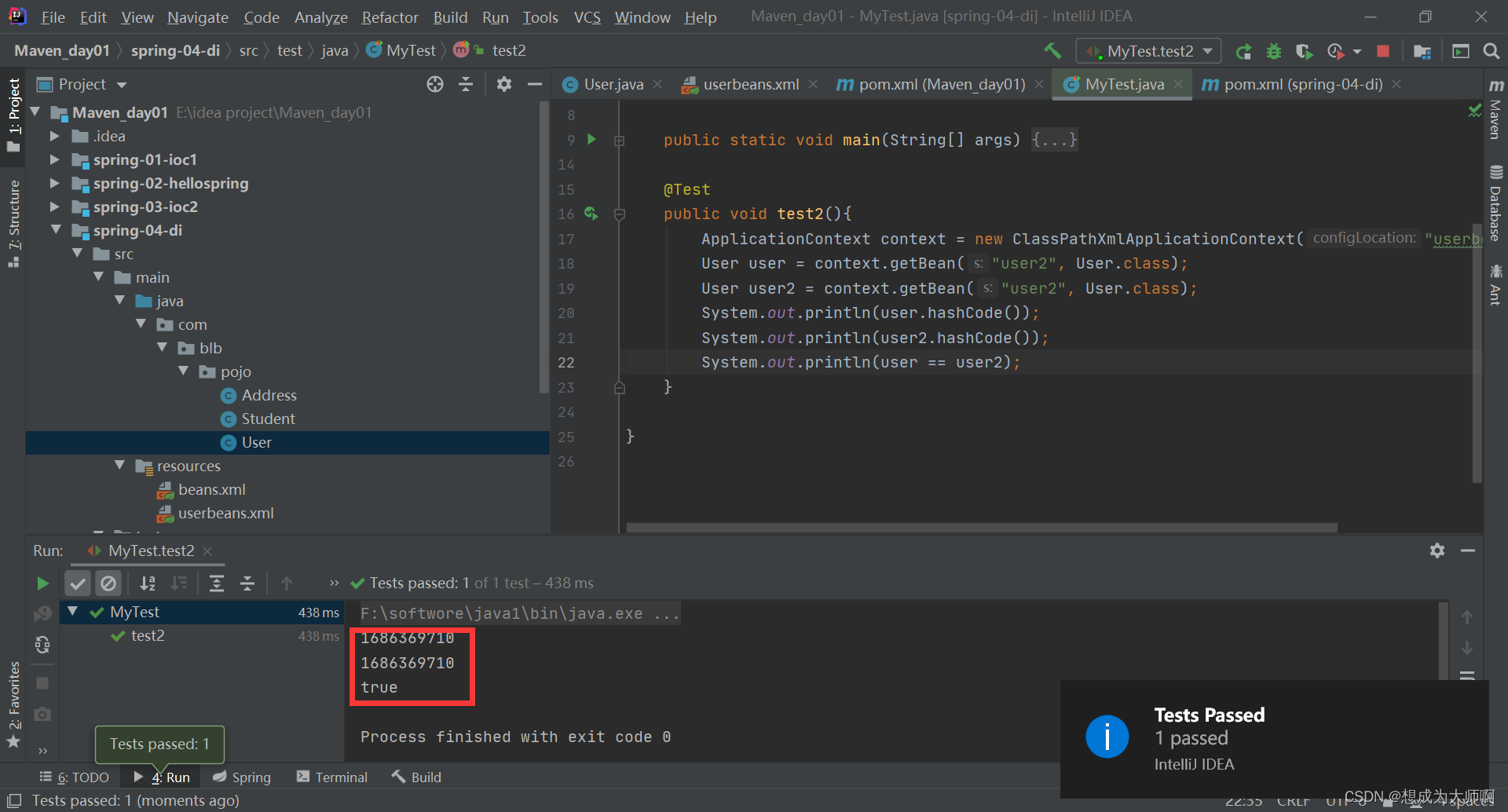The image size is (1508, 812).
Task: Collapse all test results in Run panel
Action: tap(247, 583)
